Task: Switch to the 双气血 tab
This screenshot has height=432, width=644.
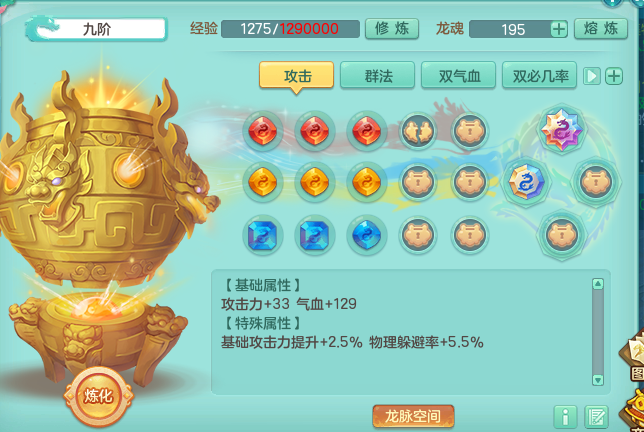Action: tap(458, 75)
